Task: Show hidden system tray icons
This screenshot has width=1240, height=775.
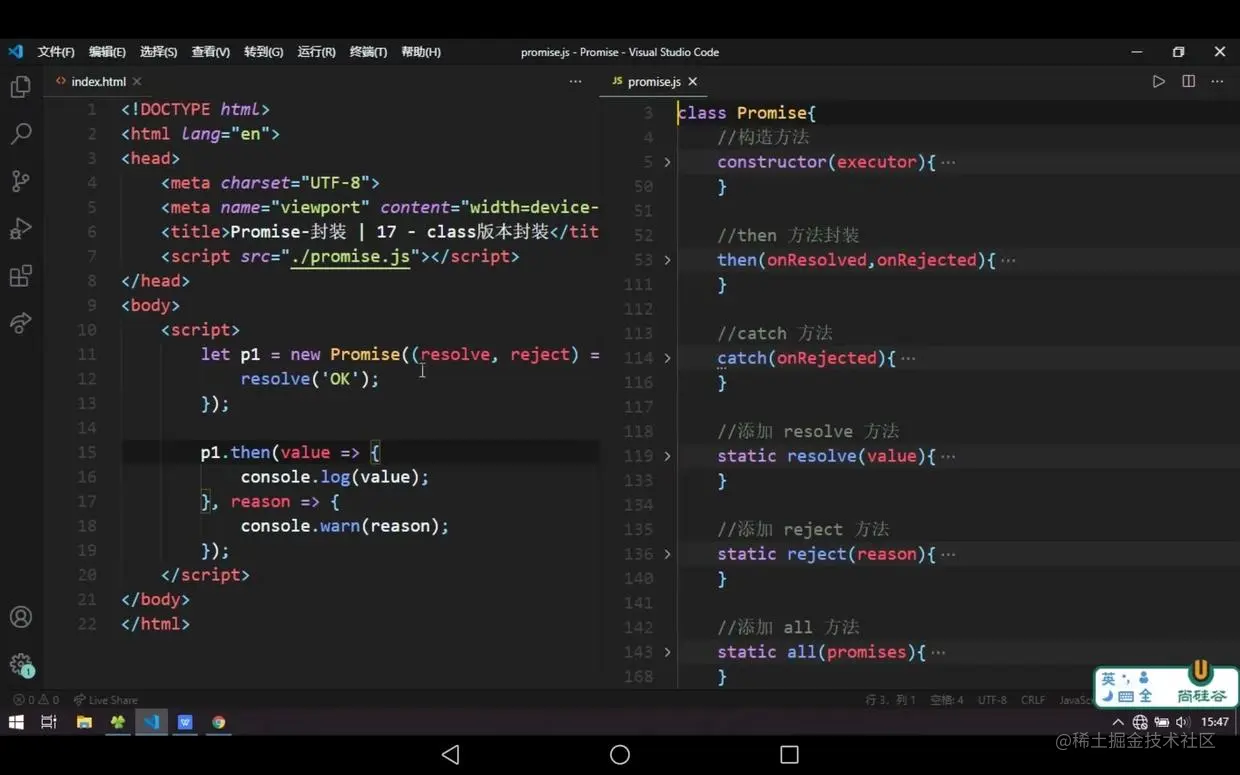Action: point(1118,722)
